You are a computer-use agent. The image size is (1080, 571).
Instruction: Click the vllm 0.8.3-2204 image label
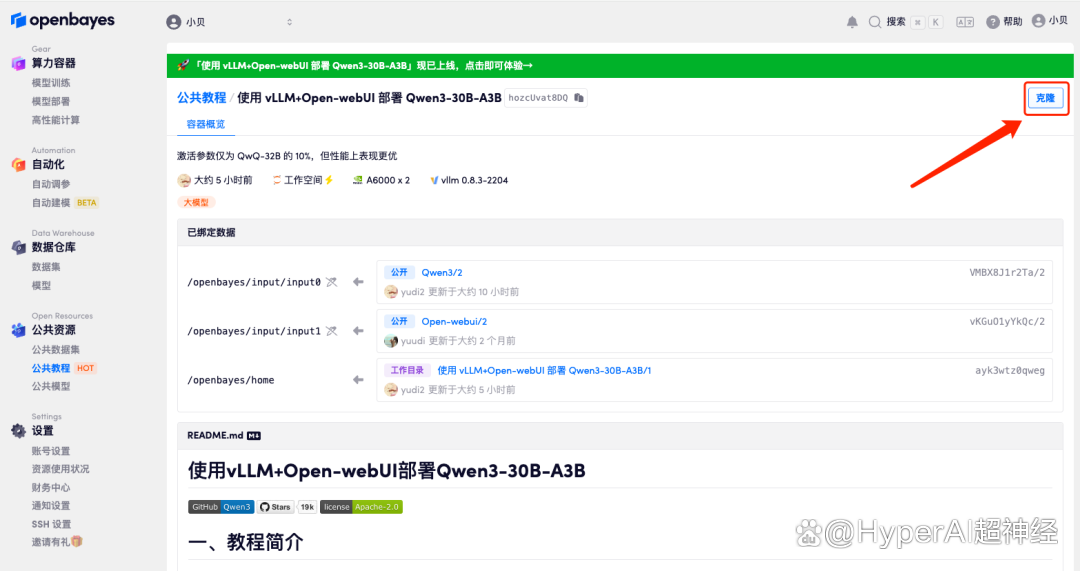474,180
